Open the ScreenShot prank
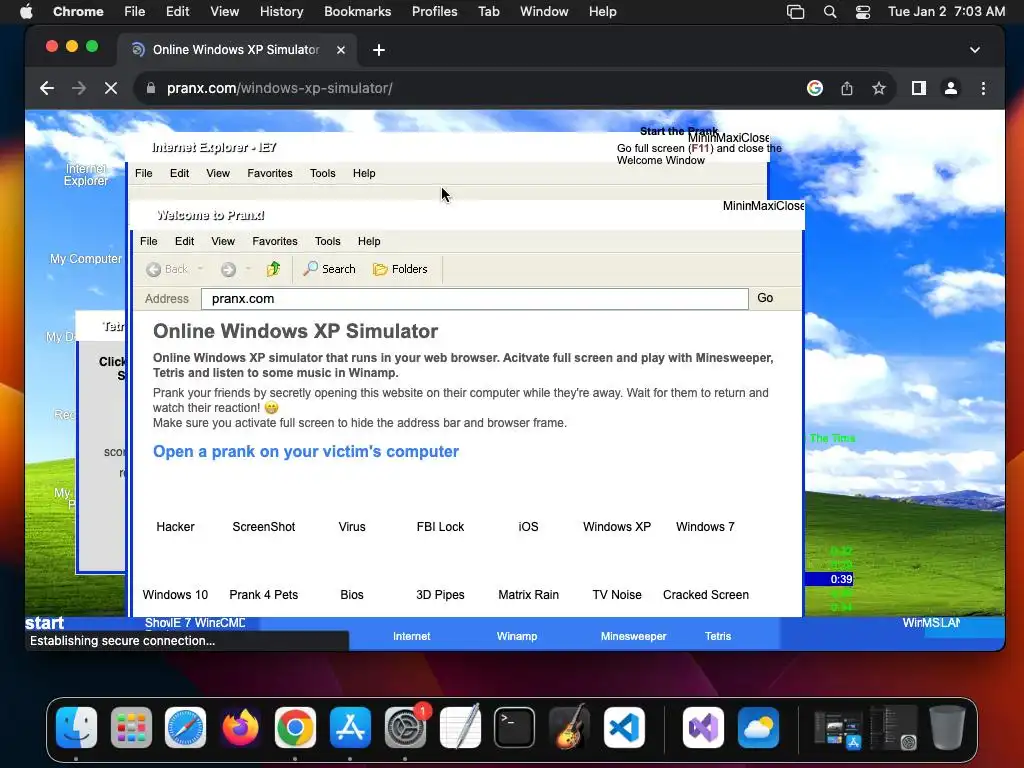This screenshot has width=1024, height=768. (x=264, y=527)
